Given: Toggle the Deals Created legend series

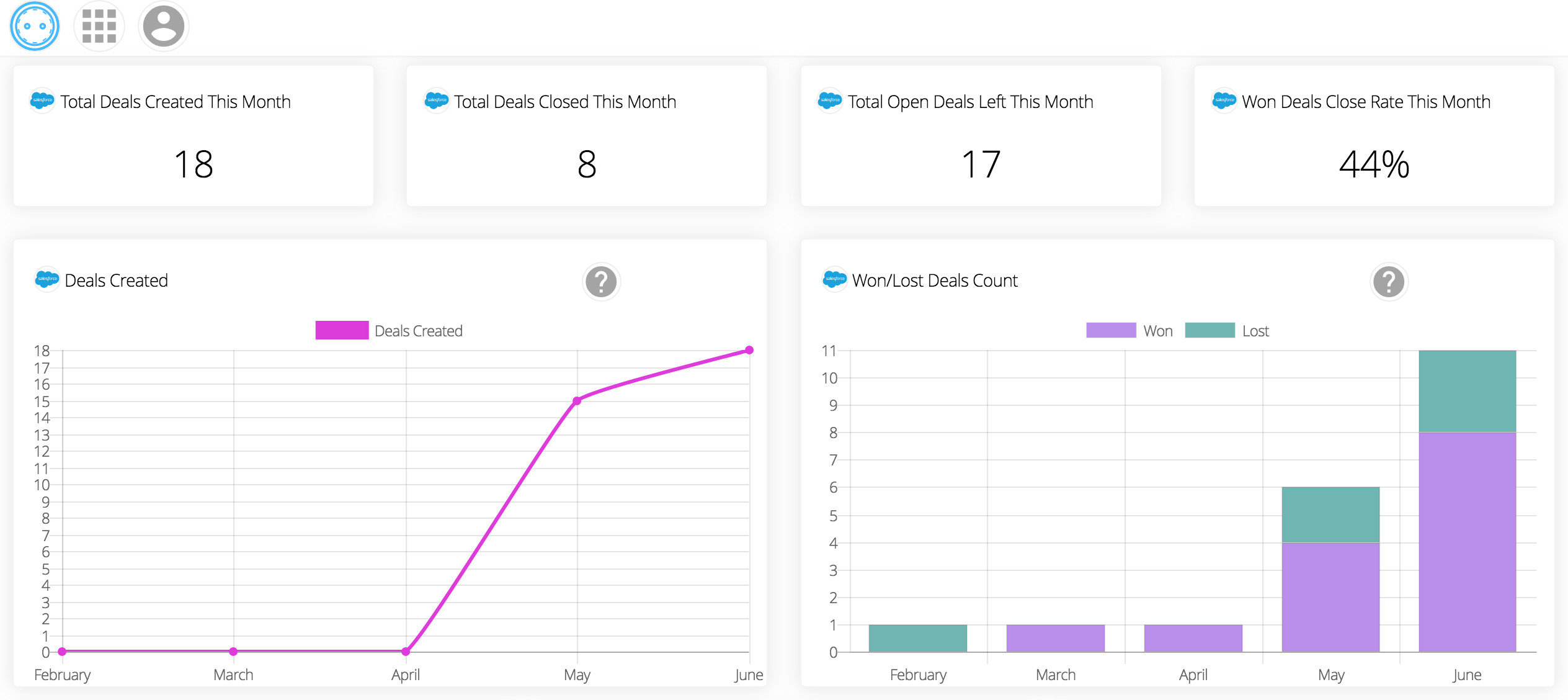Looking at the screenshot, I should tap(418, 331).
